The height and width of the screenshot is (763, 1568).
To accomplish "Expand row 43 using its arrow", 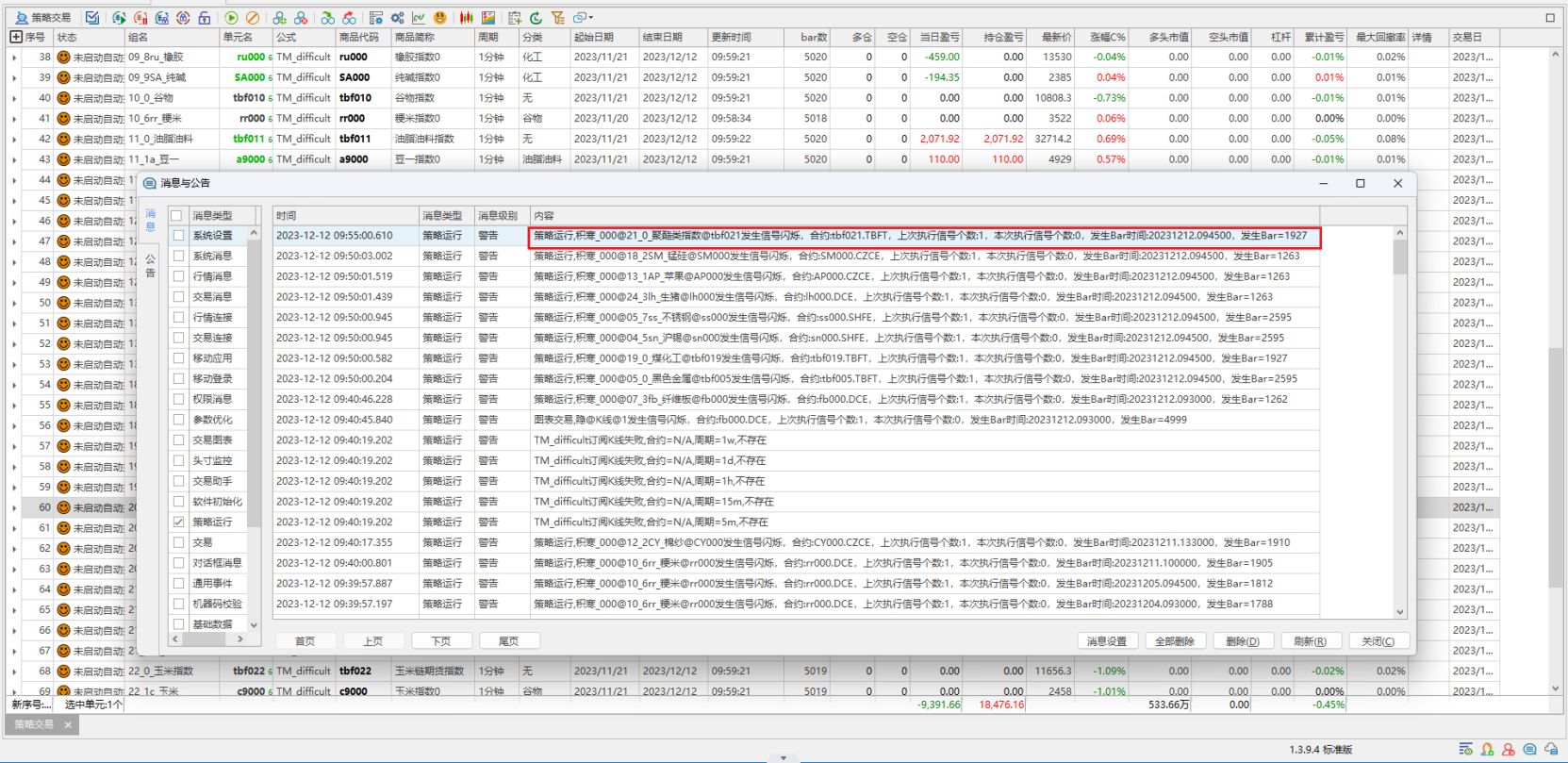I will point(14,159).
